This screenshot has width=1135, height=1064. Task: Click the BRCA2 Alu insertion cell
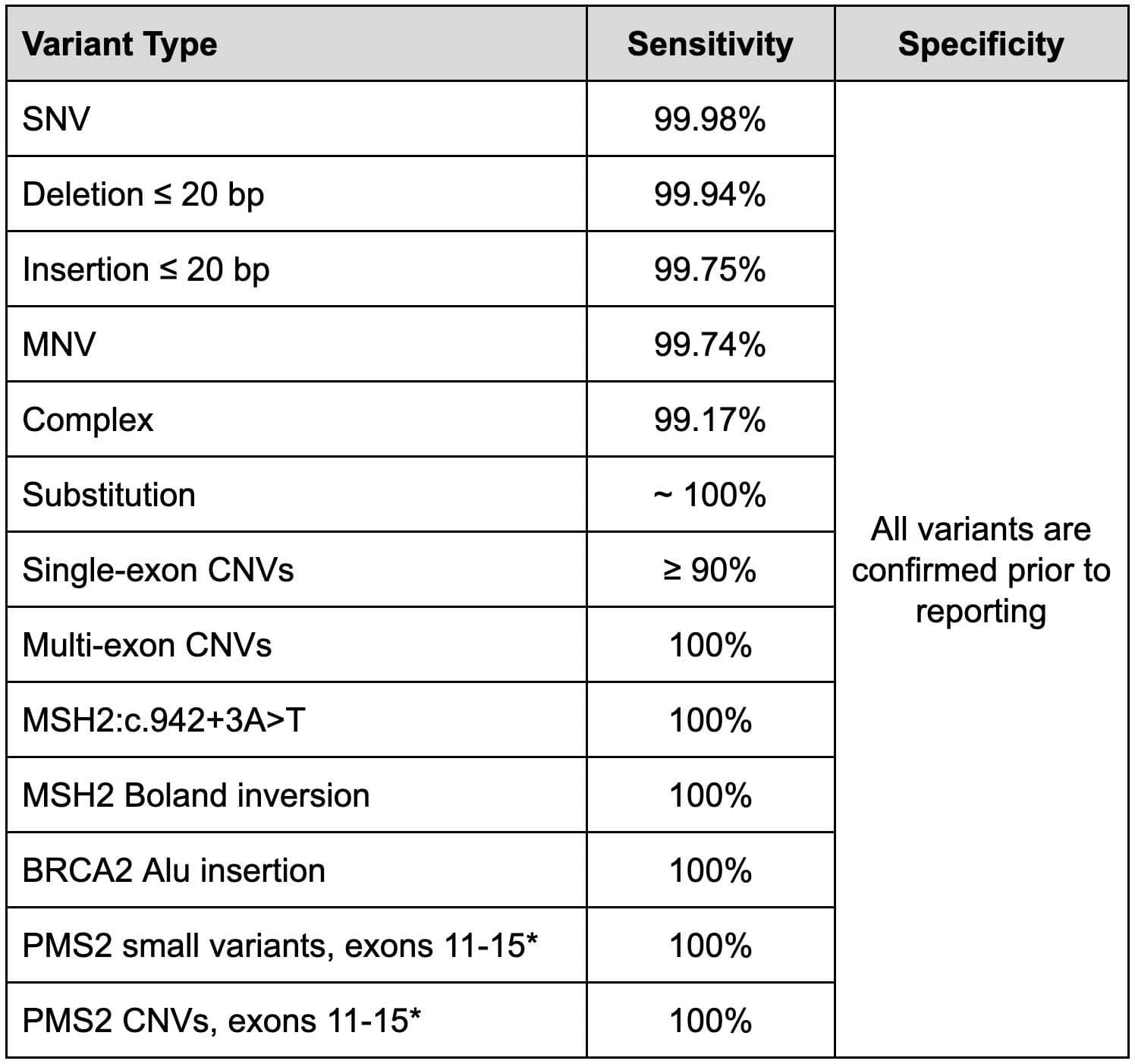point(174,870)
